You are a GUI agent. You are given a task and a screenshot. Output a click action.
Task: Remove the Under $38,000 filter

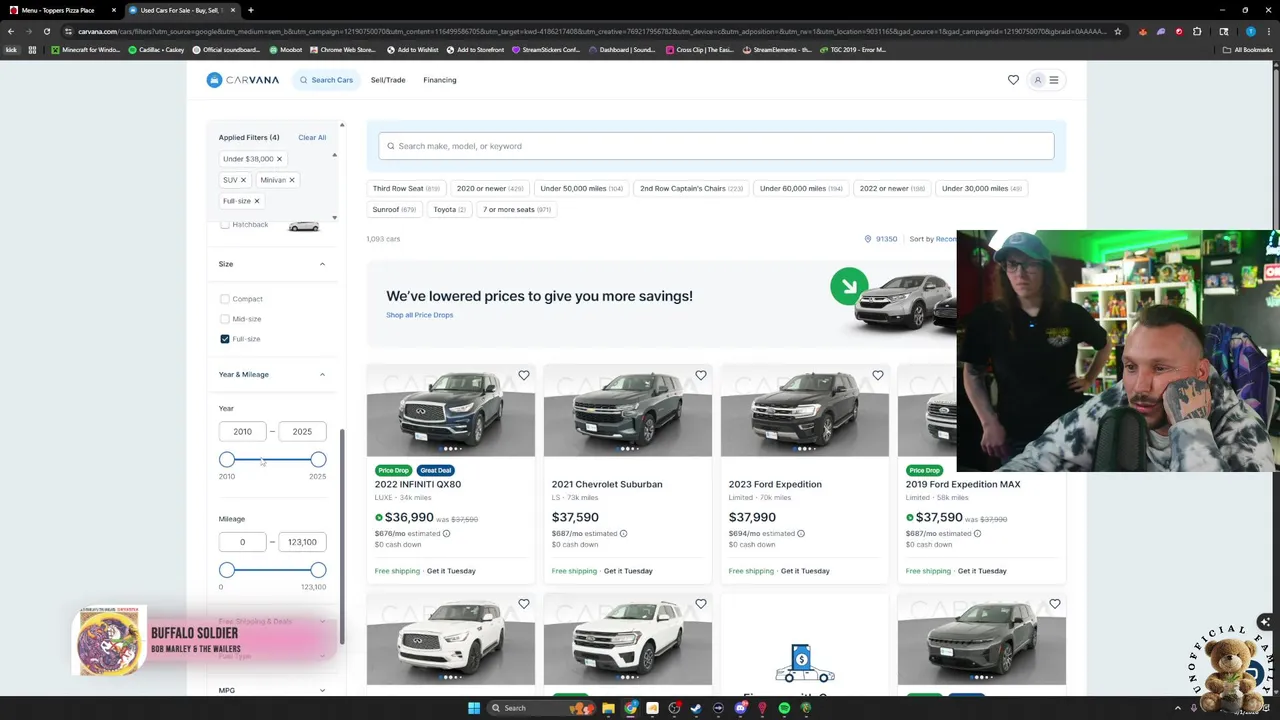[x=279, y=159]
